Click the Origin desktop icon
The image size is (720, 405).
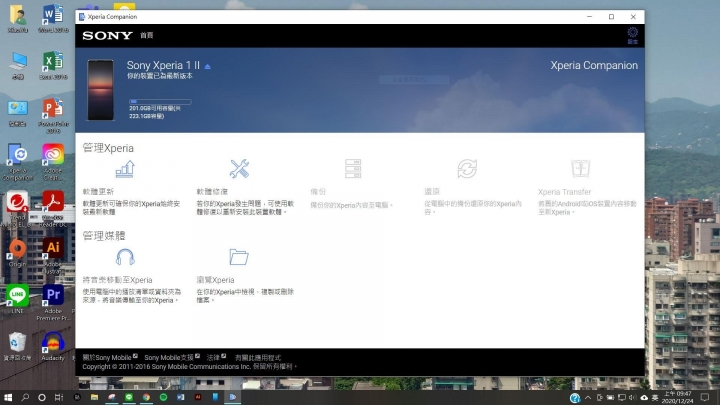point(17,253)
